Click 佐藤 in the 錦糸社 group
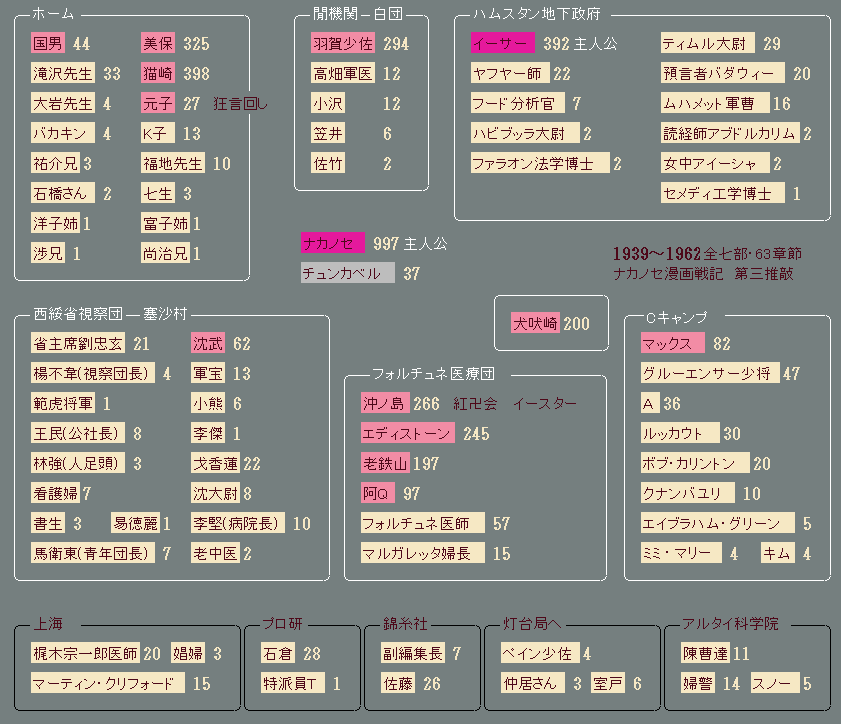 [397, 684]
